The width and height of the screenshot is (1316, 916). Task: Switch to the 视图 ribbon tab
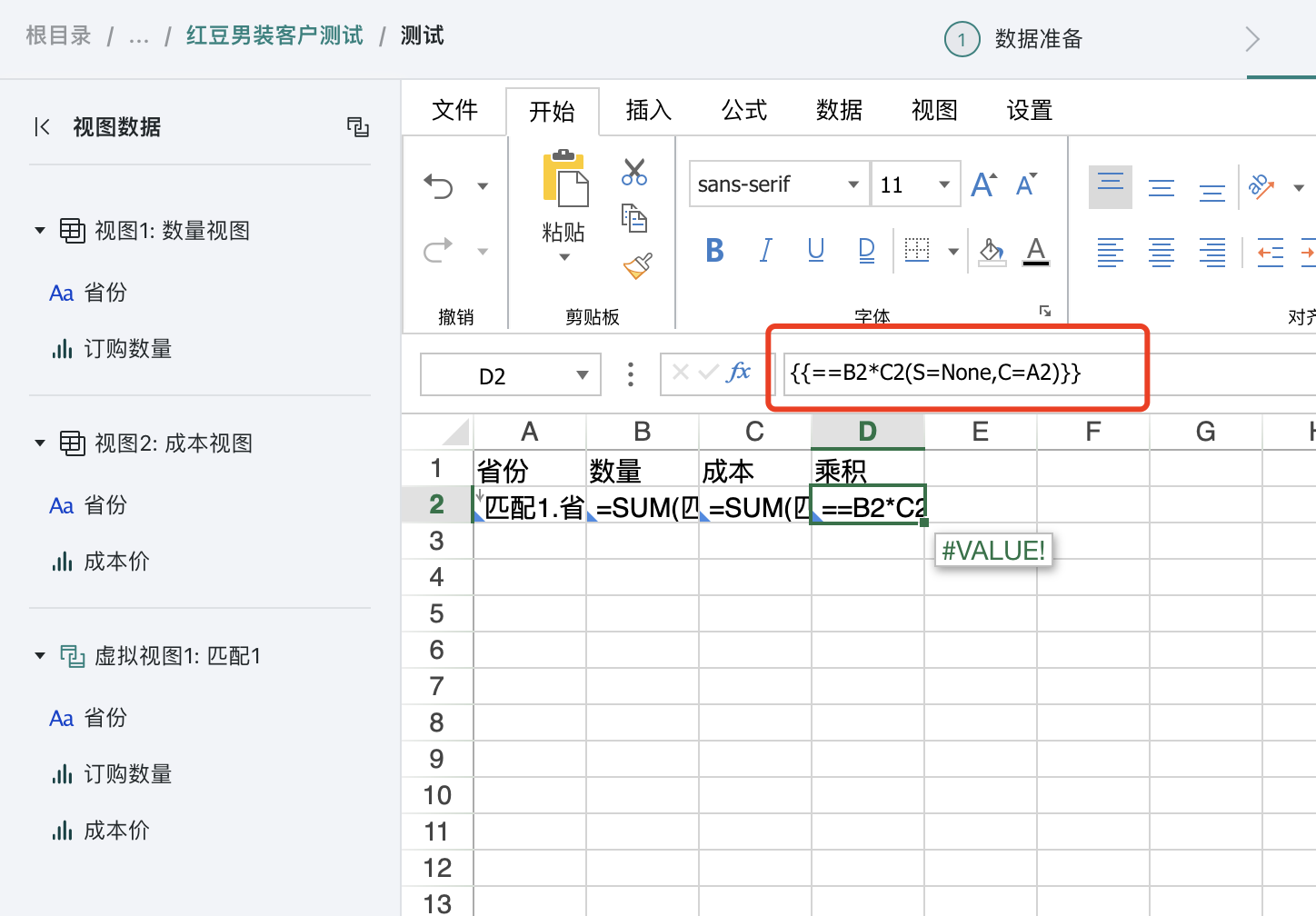tap(934, 110)
